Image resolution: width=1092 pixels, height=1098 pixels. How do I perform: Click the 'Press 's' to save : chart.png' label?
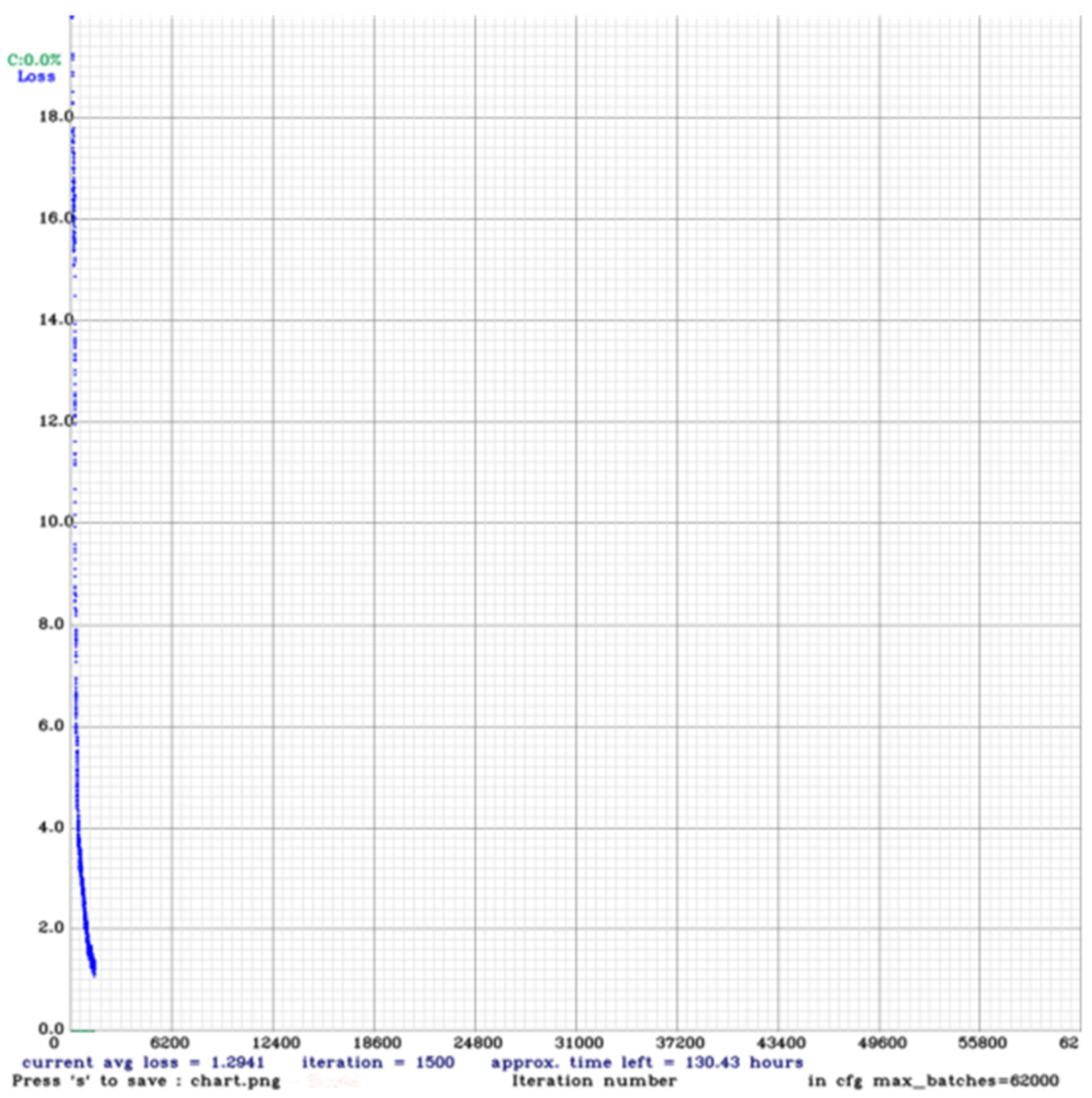(x=146, y=1080)
